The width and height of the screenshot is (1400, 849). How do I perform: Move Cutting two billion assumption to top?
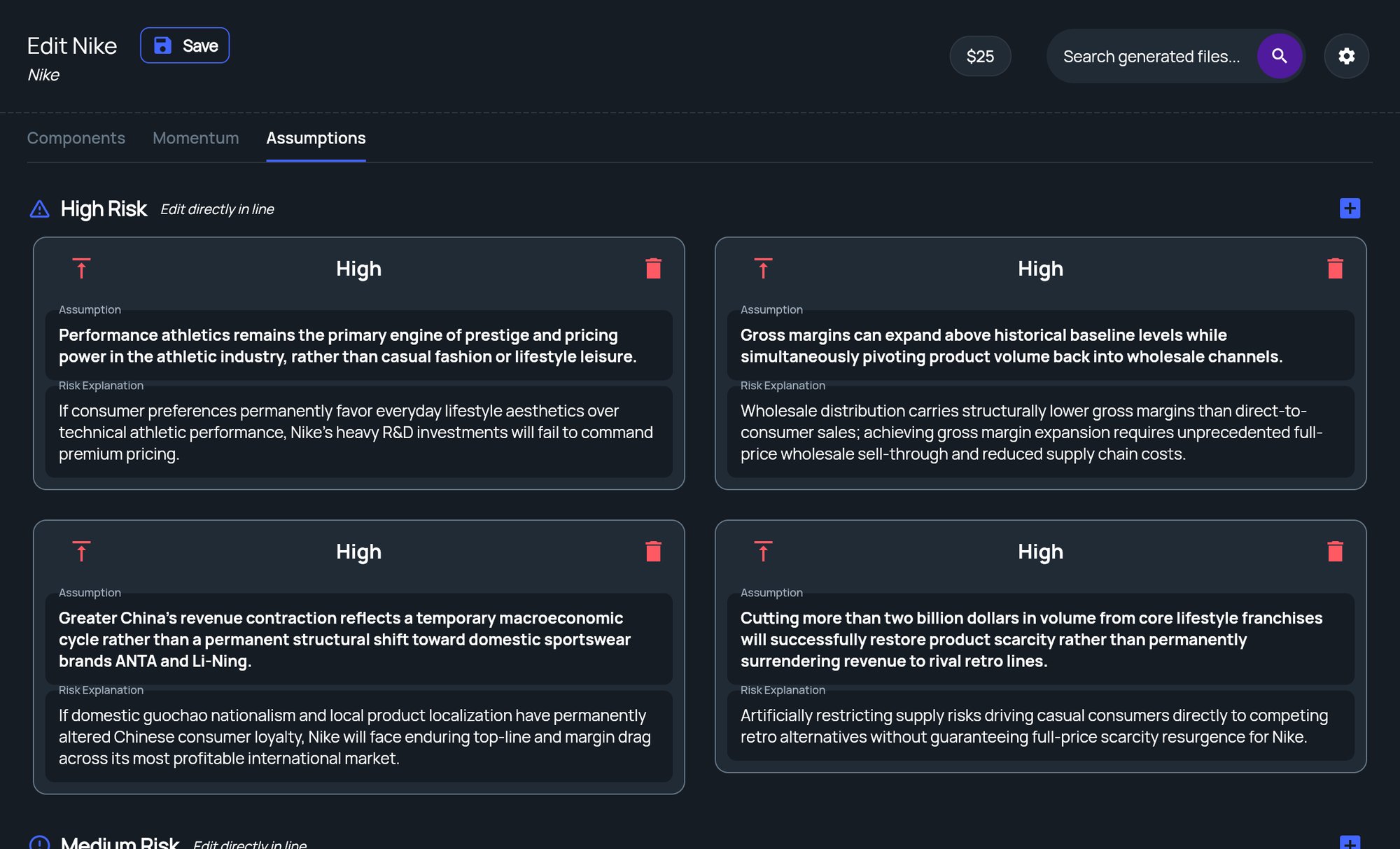763,551
